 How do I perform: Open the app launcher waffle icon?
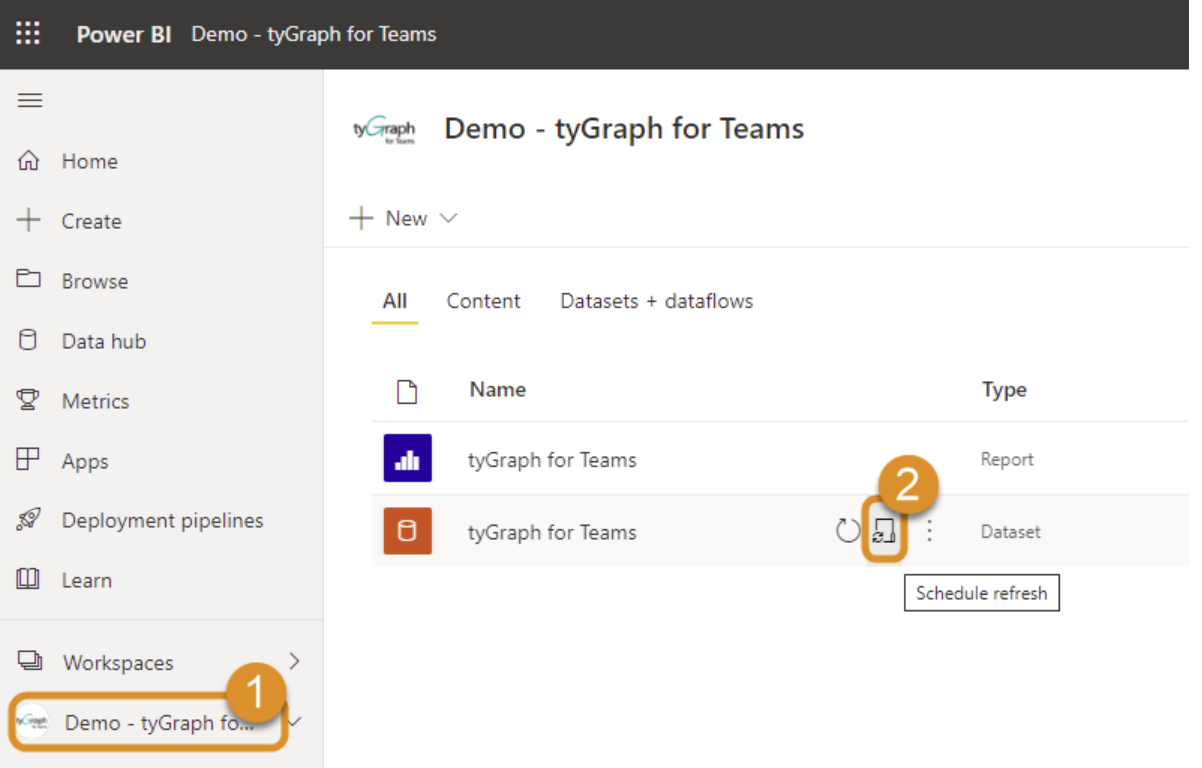[x=28, y=34]
